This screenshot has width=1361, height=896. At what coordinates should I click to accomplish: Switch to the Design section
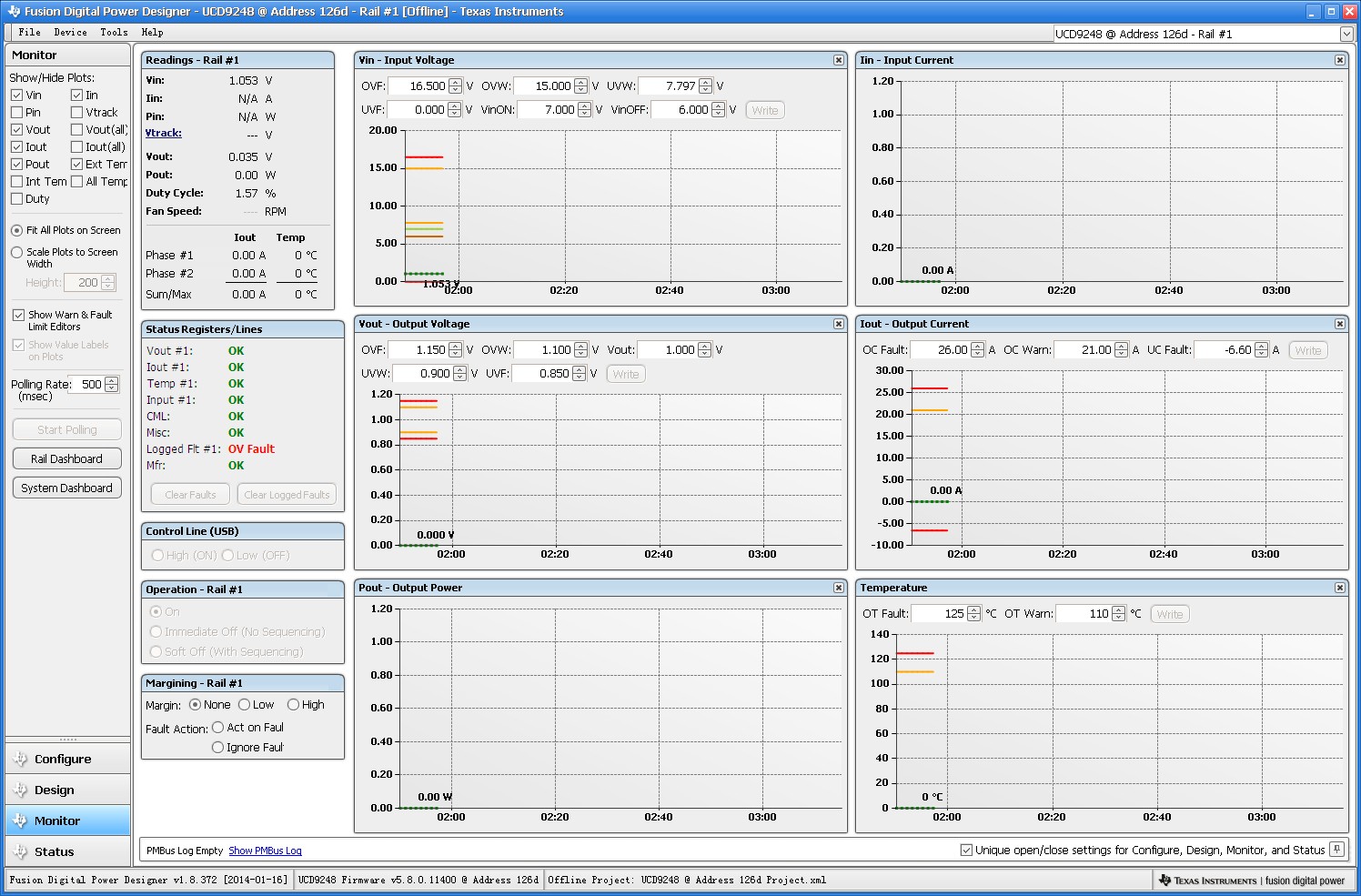67,790
